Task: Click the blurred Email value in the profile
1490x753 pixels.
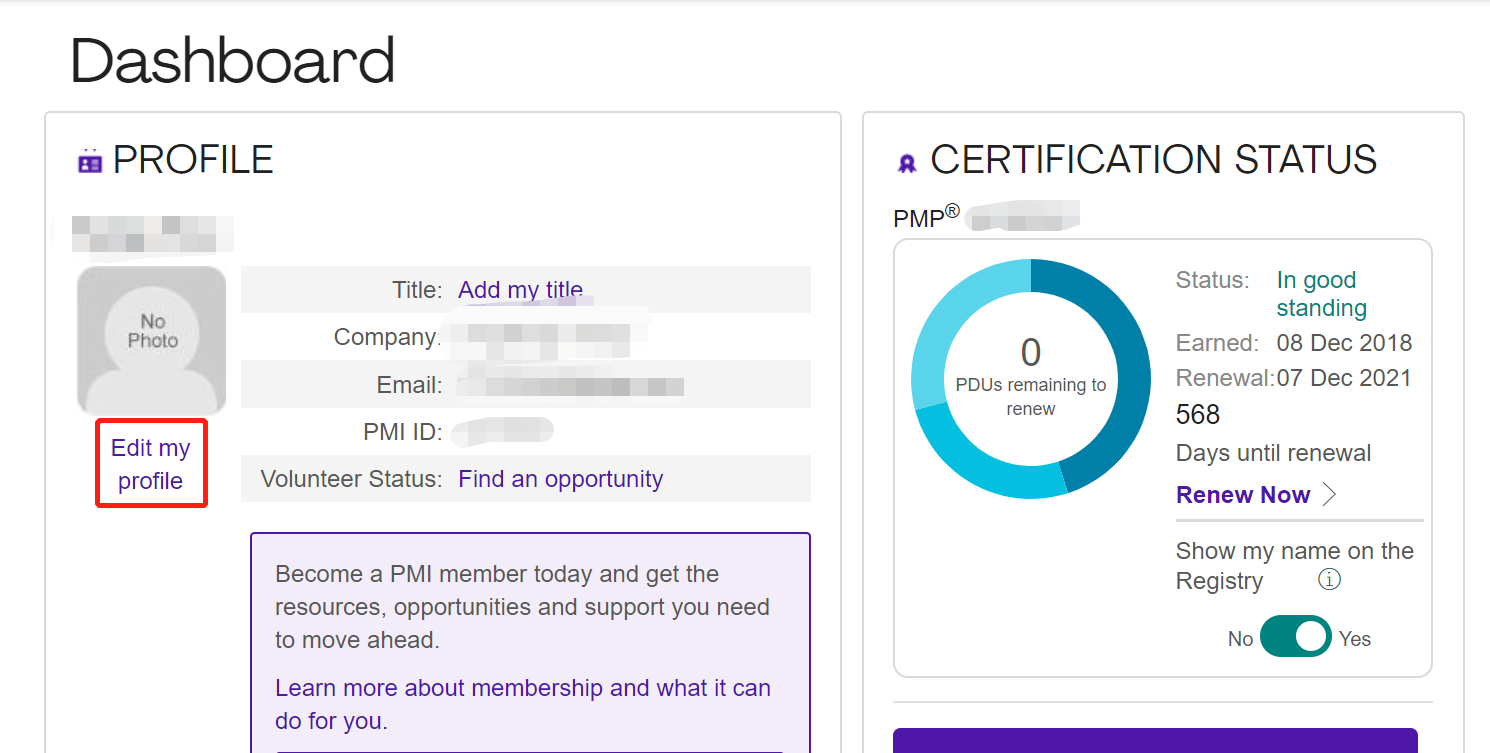Action: click(x=570, y=385)
